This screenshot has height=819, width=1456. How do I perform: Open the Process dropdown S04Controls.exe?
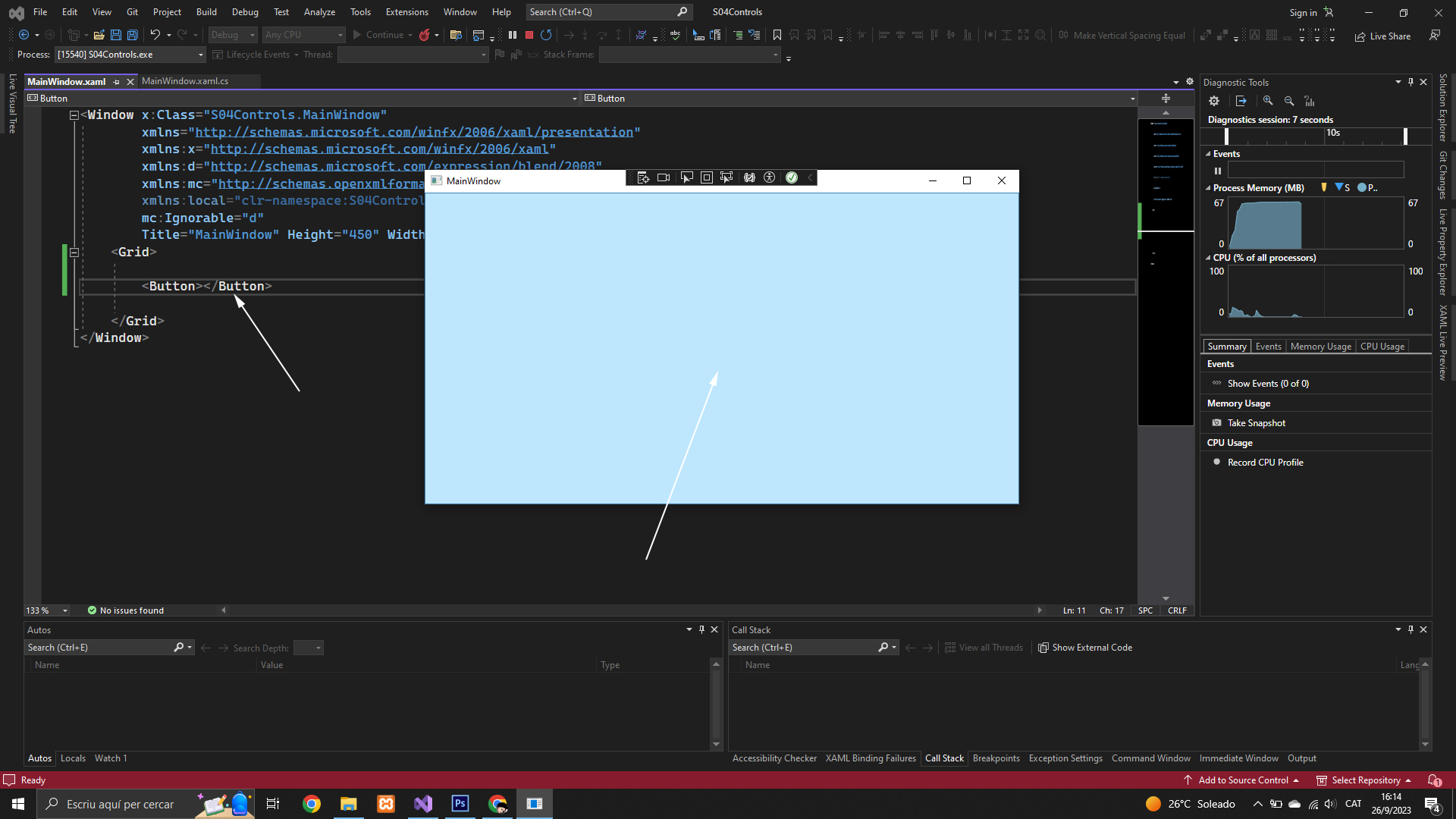(x=130, y=55)
